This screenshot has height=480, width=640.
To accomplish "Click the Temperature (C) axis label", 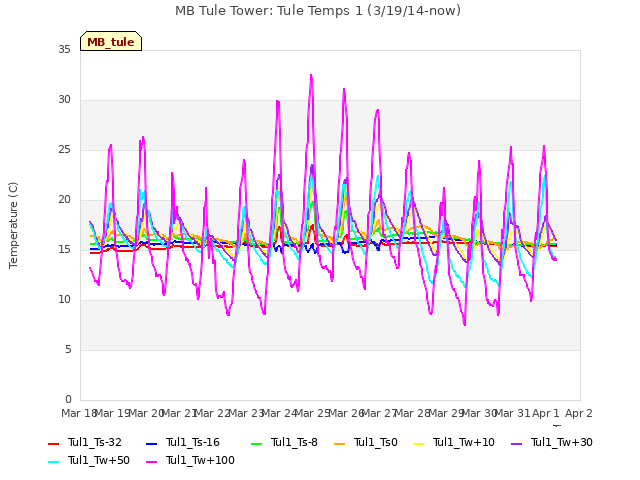I will 13,225.
